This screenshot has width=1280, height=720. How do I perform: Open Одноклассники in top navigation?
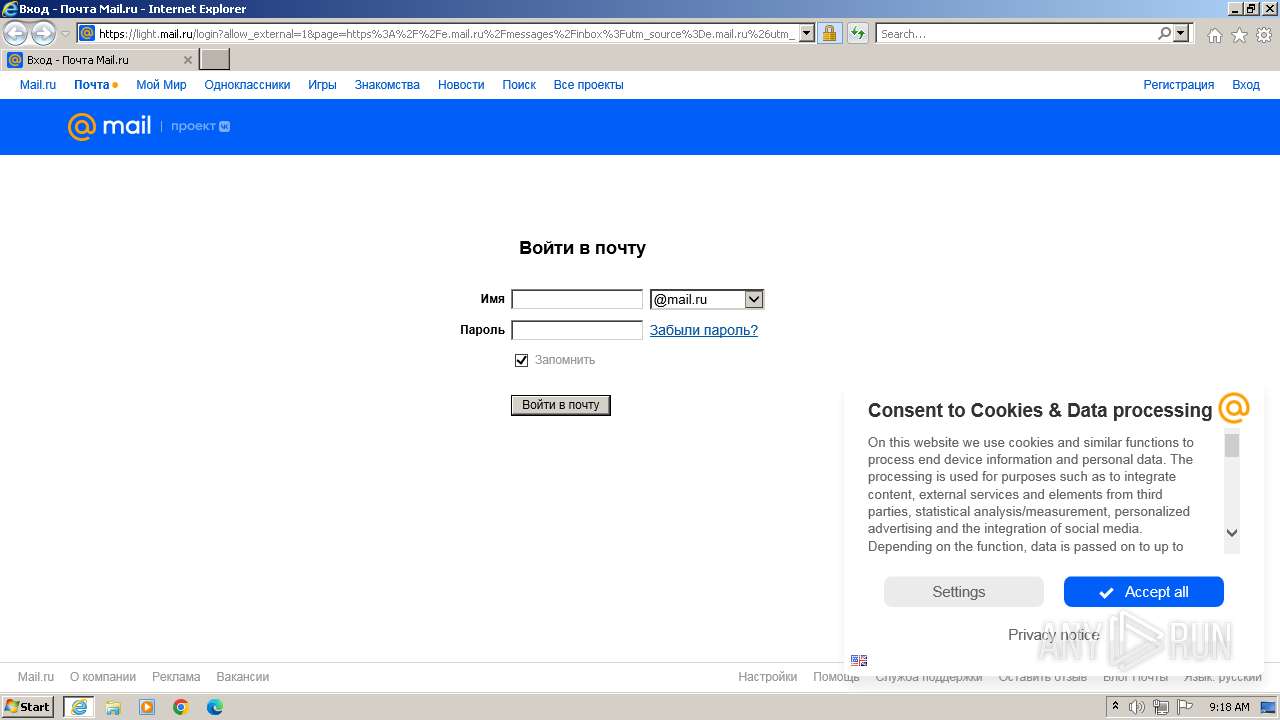(247, 85)
